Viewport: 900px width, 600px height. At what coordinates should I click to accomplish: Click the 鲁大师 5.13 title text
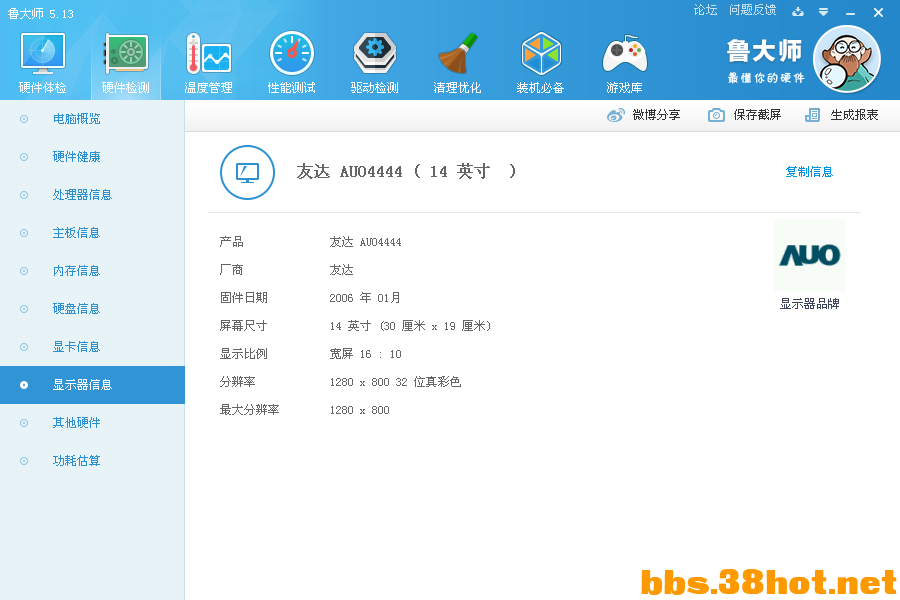pyautogui.click(x=41, y=14)
